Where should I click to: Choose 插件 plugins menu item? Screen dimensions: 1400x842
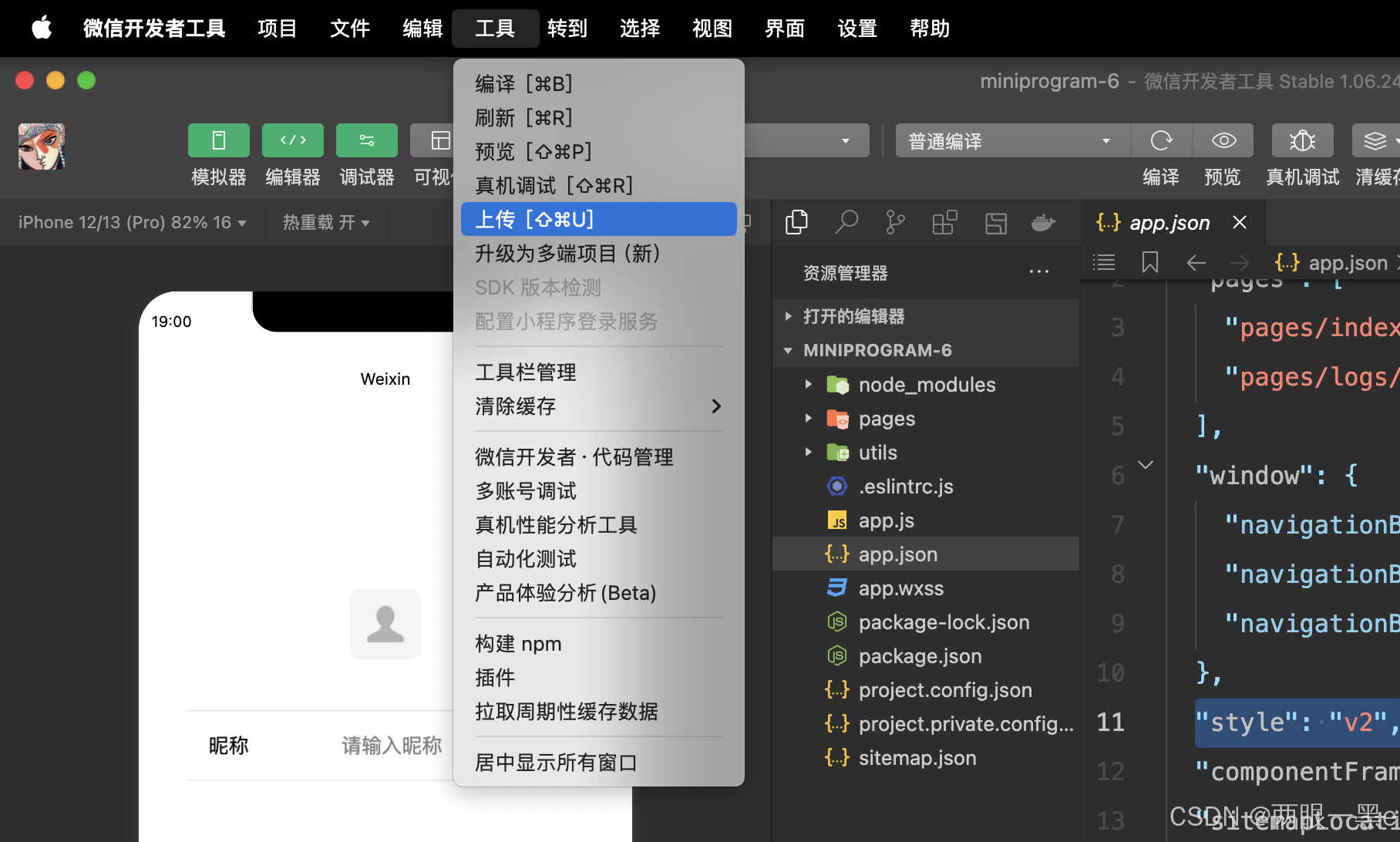click(x=599, y=677)
